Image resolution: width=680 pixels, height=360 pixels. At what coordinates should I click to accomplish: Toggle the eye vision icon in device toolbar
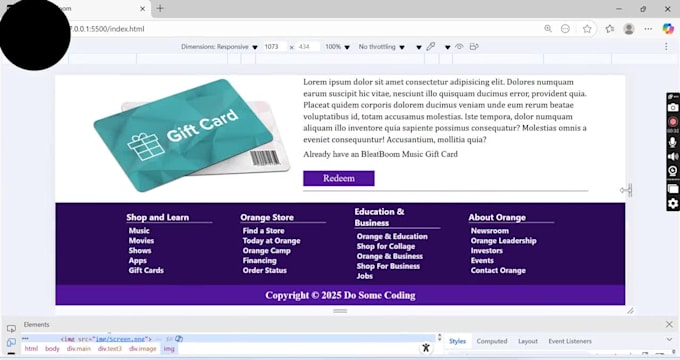tap(459, 46)
